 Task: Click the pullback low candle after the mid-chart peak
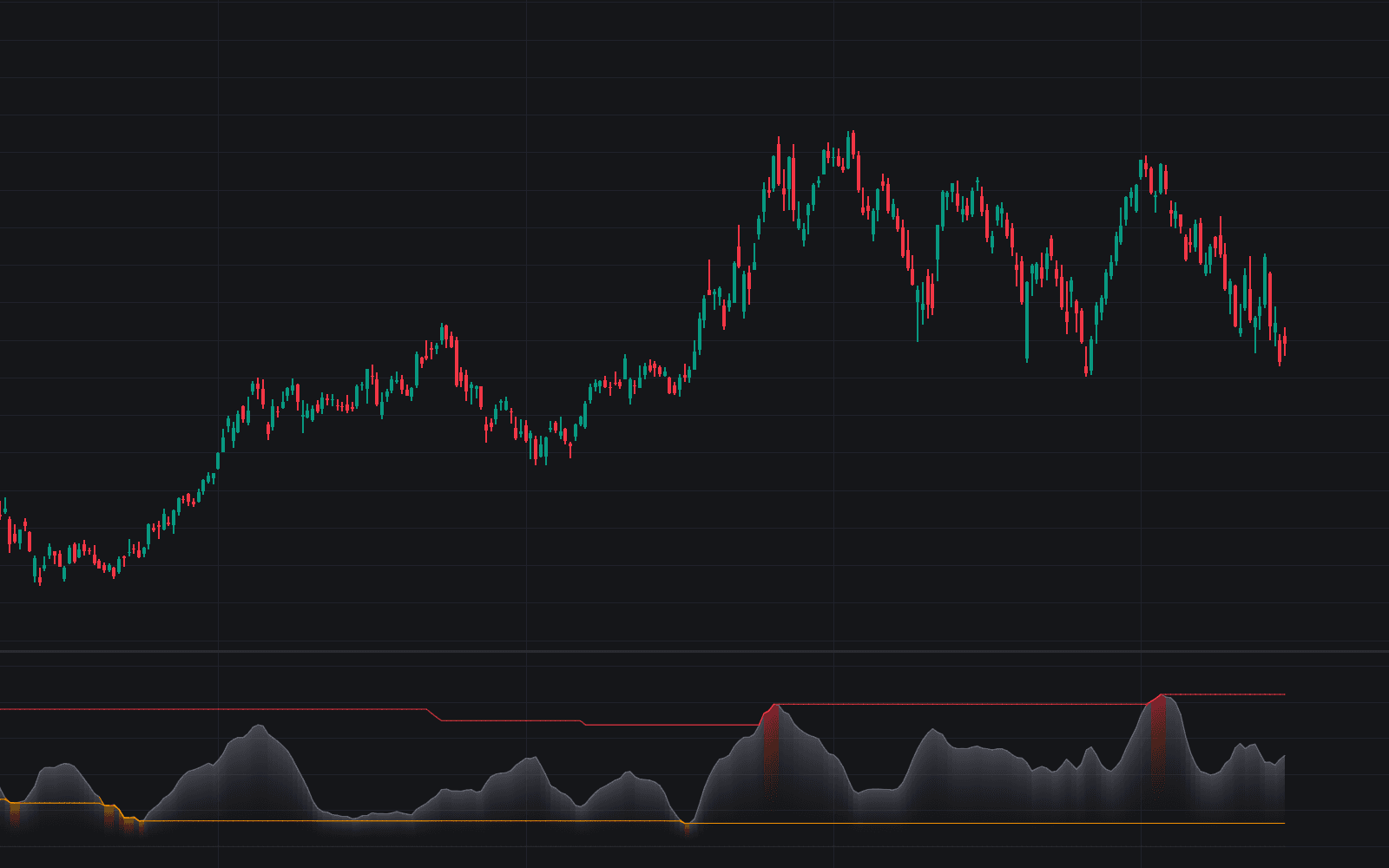coord(537,449)
